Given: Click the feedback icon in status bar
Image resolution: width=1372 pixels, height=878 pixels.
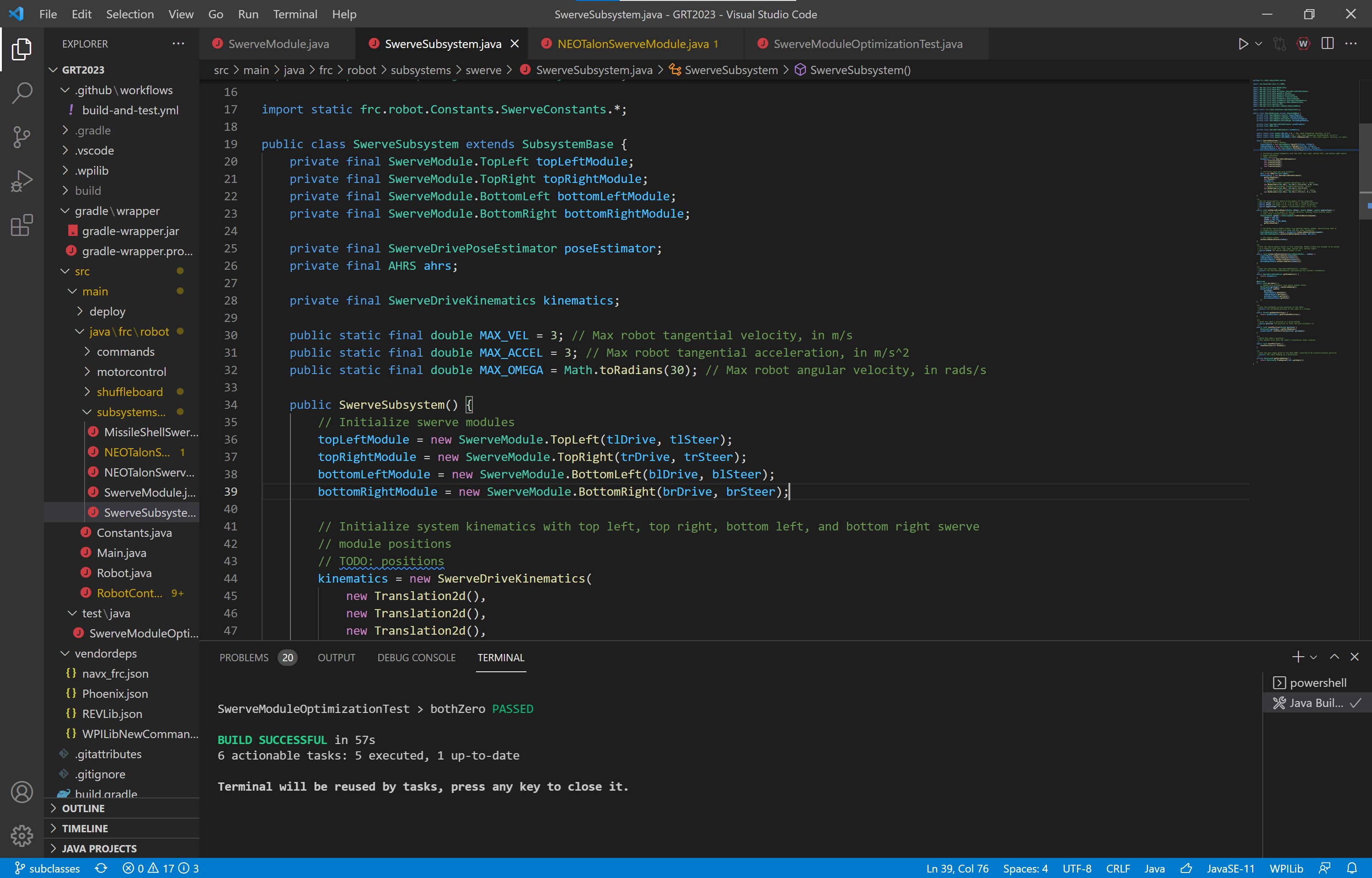Looking at the screenshot, I should (x=1325, y=868).
